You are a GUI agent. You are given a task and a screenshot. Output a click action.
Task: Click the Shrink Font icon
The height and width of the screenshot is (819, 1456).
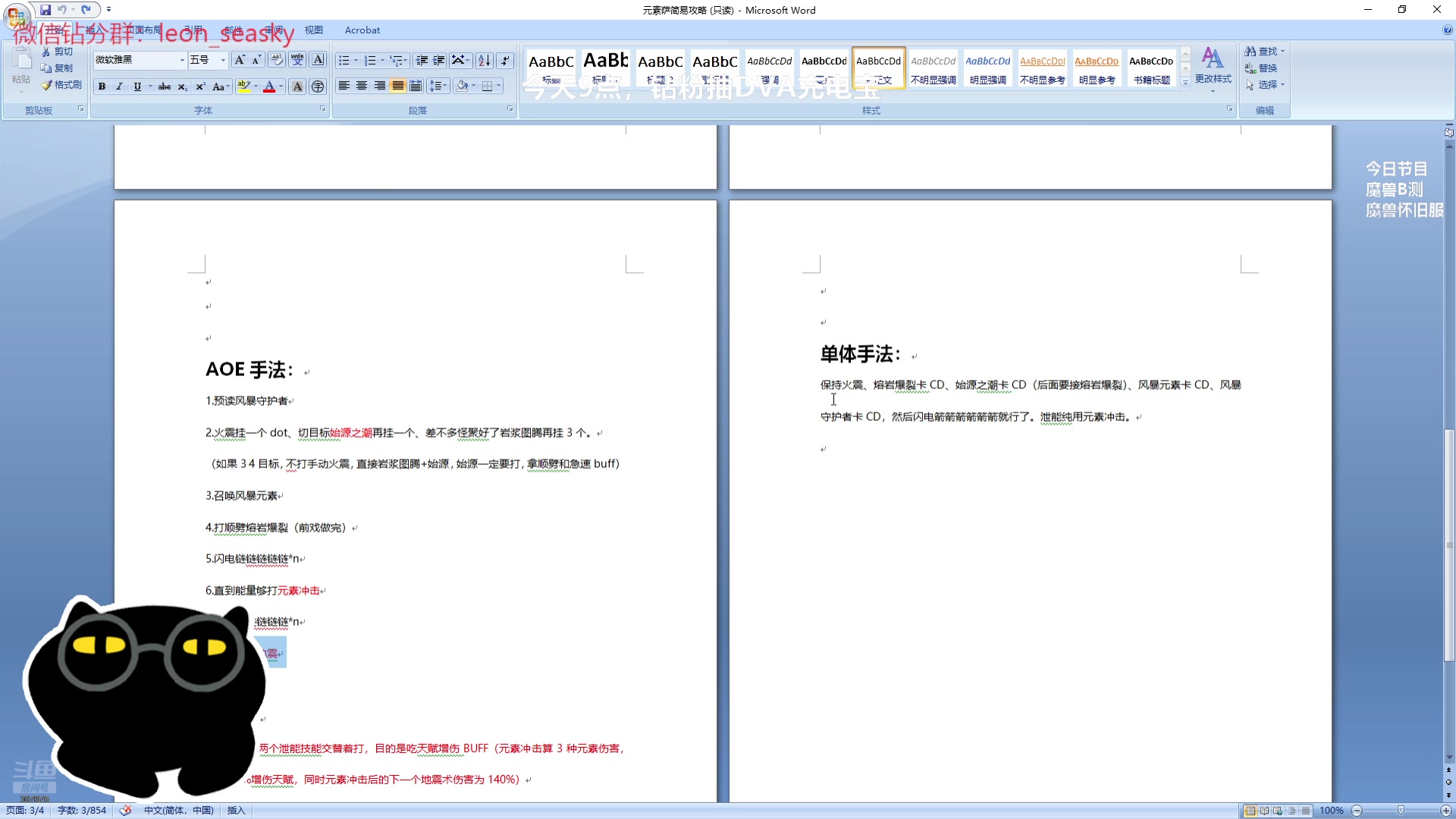pos(256,60)
